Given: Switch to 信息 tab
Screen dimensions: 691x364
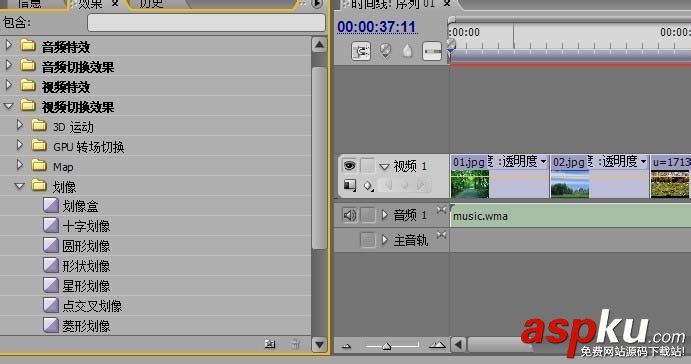Looking at the screenshot, I should (x=30, y=4).
